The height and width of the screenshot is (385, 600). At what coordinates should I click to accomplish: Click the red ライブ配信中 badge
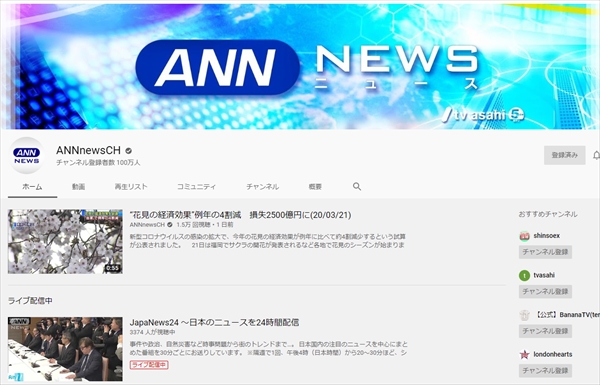149,365
